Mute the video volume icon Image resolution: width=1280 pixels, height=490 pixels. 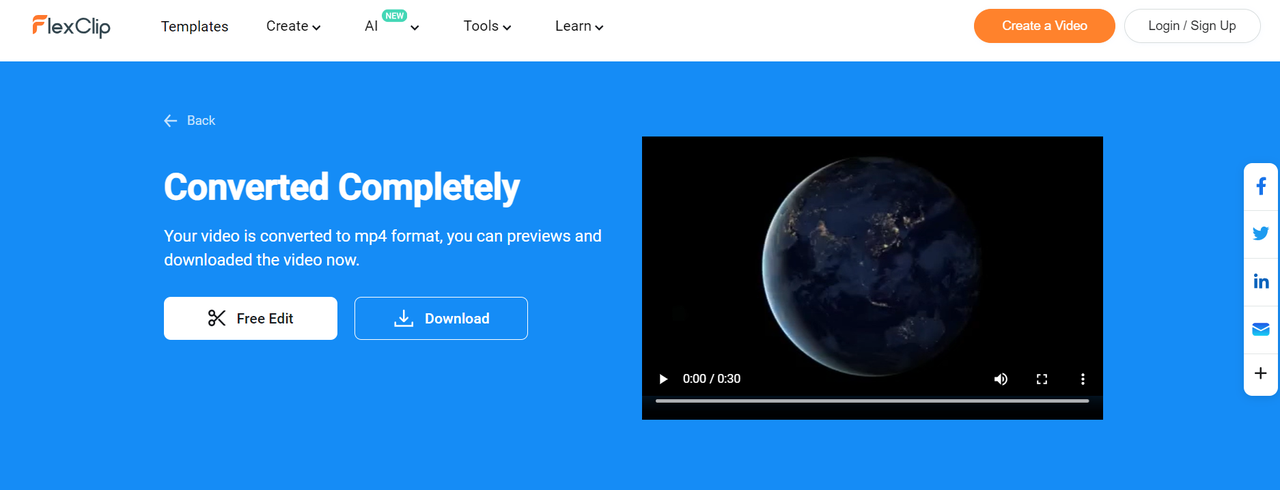click(1001, 379)
